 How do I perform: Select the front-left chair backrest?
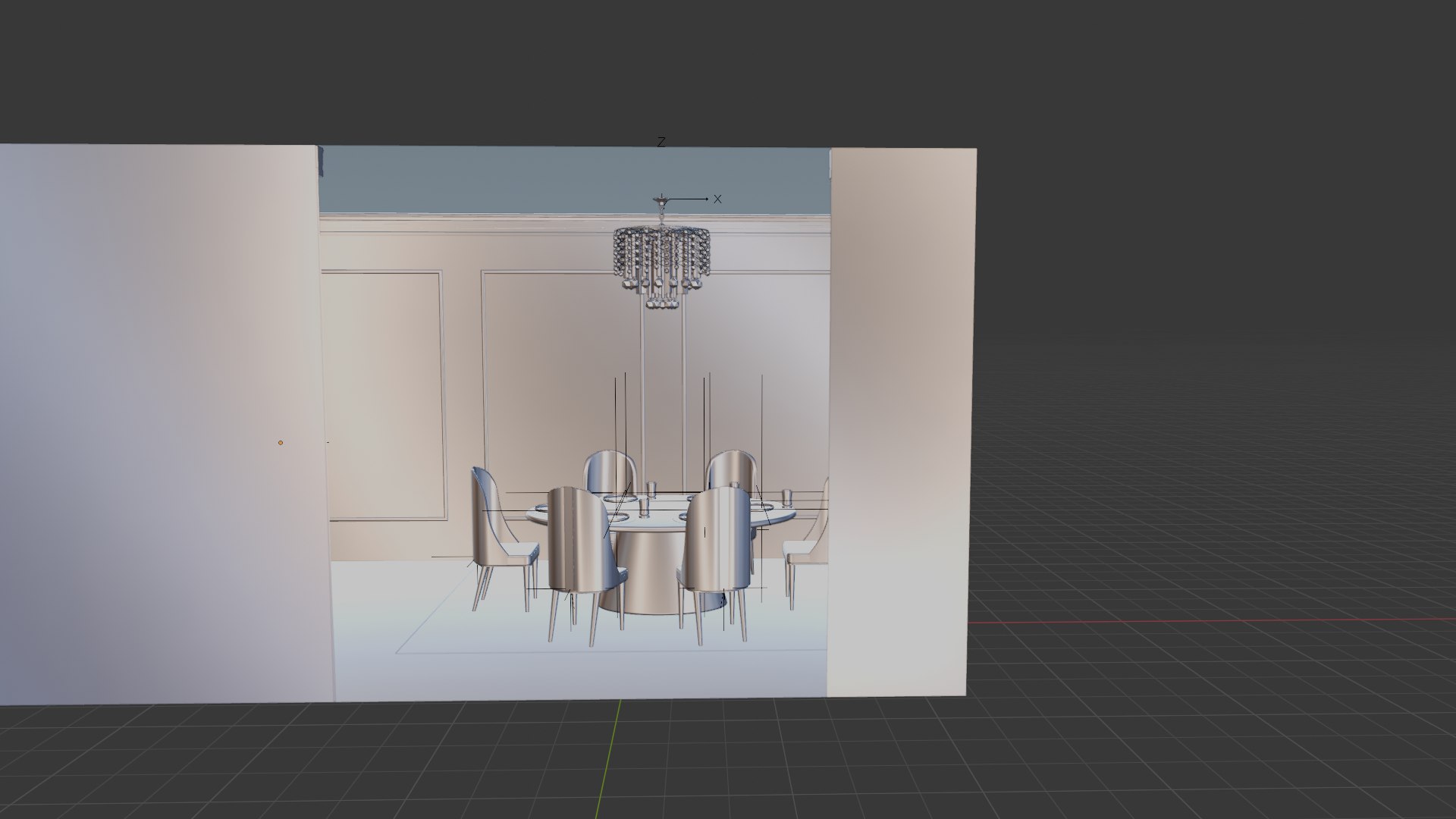coord(580,538)
